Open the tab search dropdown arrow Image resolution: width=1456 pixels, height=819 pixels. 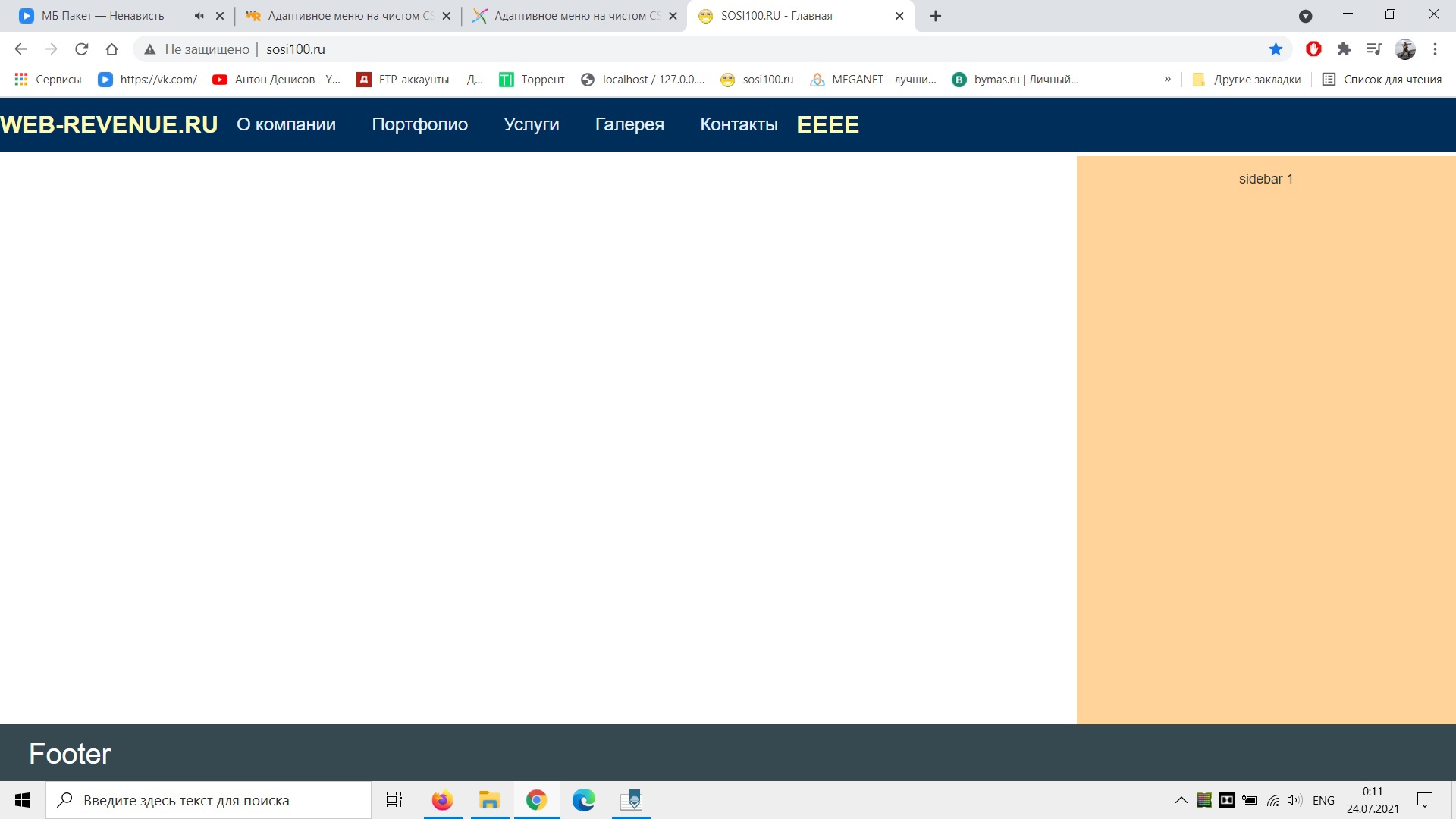click(x=1305, y=16)
